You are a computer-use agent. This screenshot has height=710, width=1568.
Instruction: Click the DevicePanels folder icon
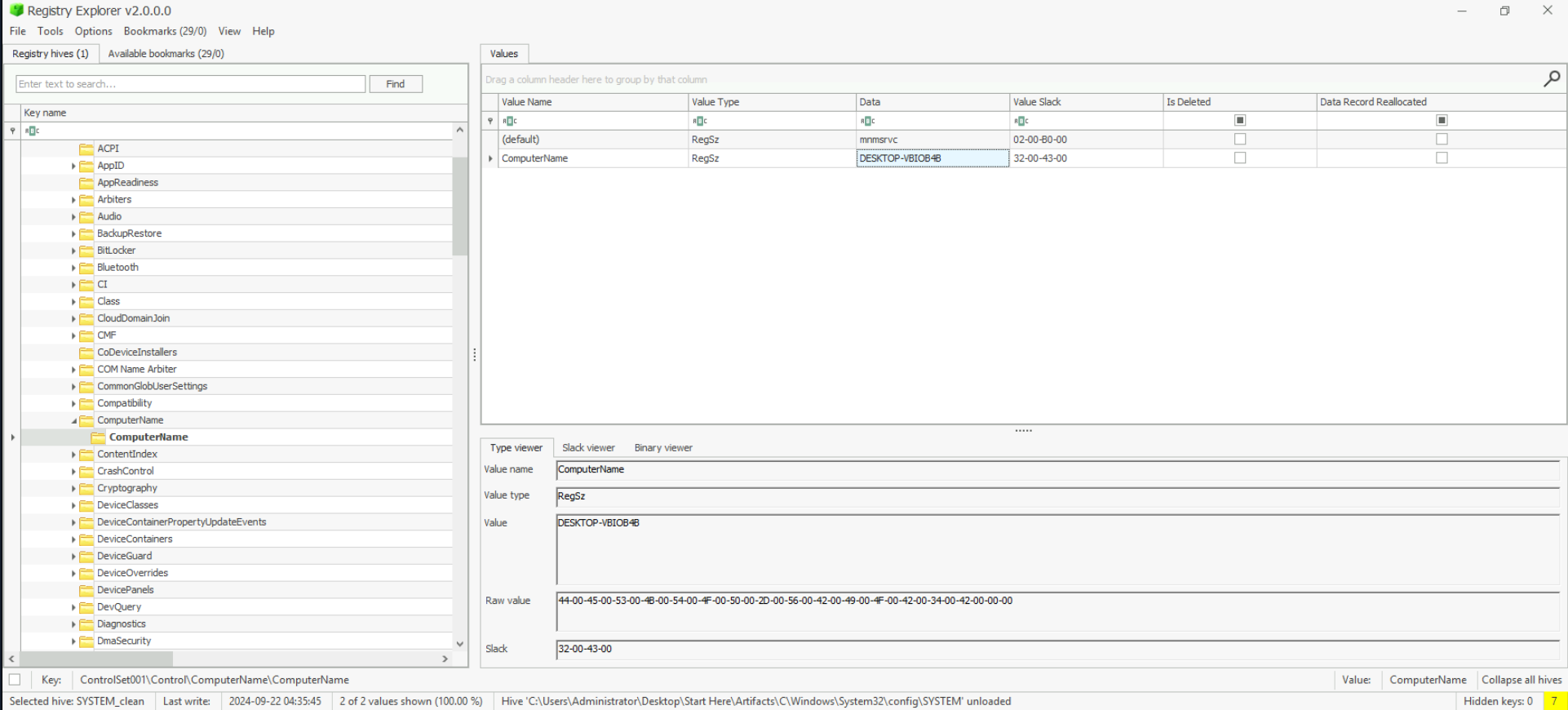pyautogui.click(x=86, y=590)
